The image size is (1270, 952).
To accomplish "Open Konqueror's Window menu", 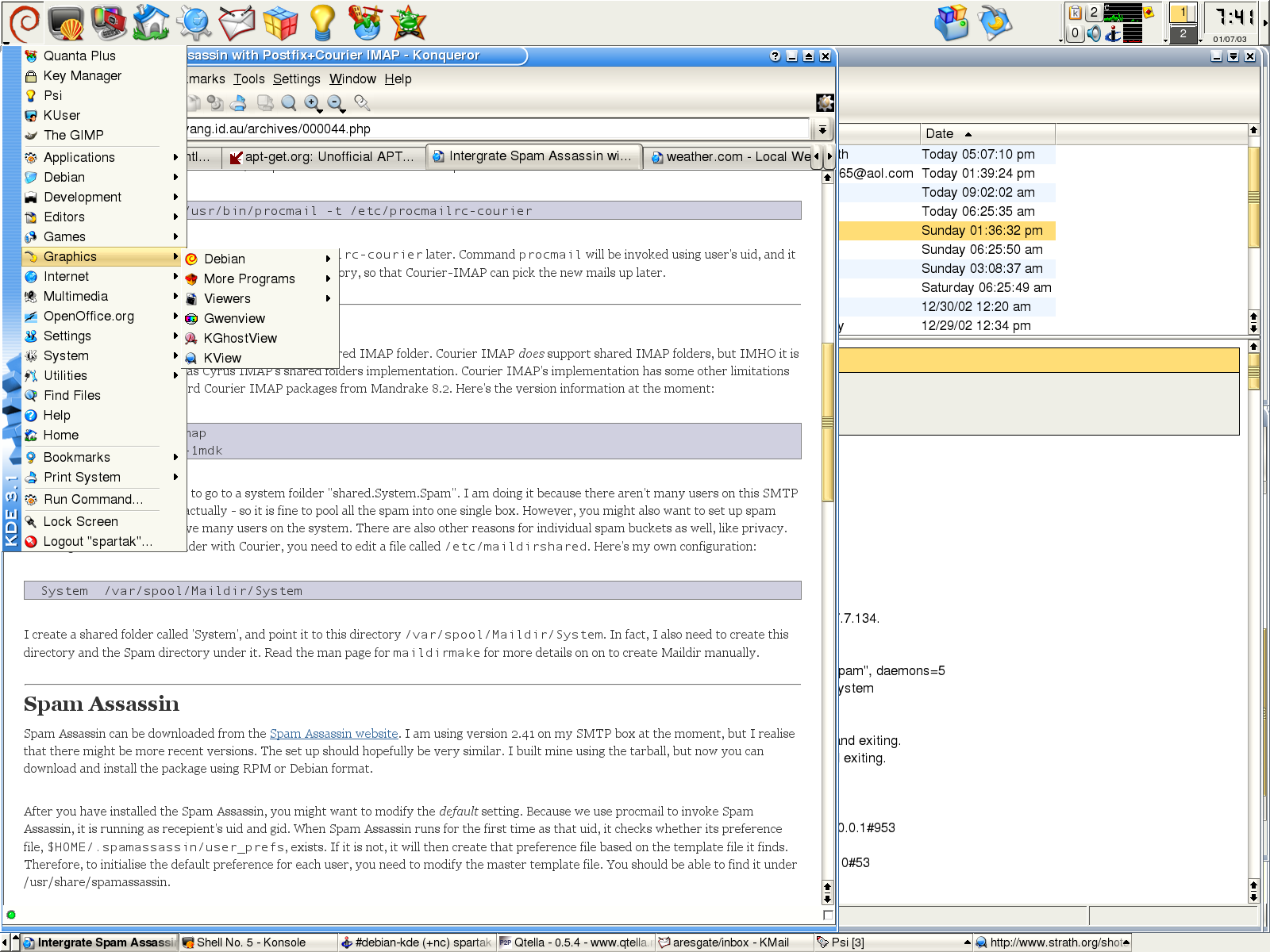I will [x=352, y=79].
